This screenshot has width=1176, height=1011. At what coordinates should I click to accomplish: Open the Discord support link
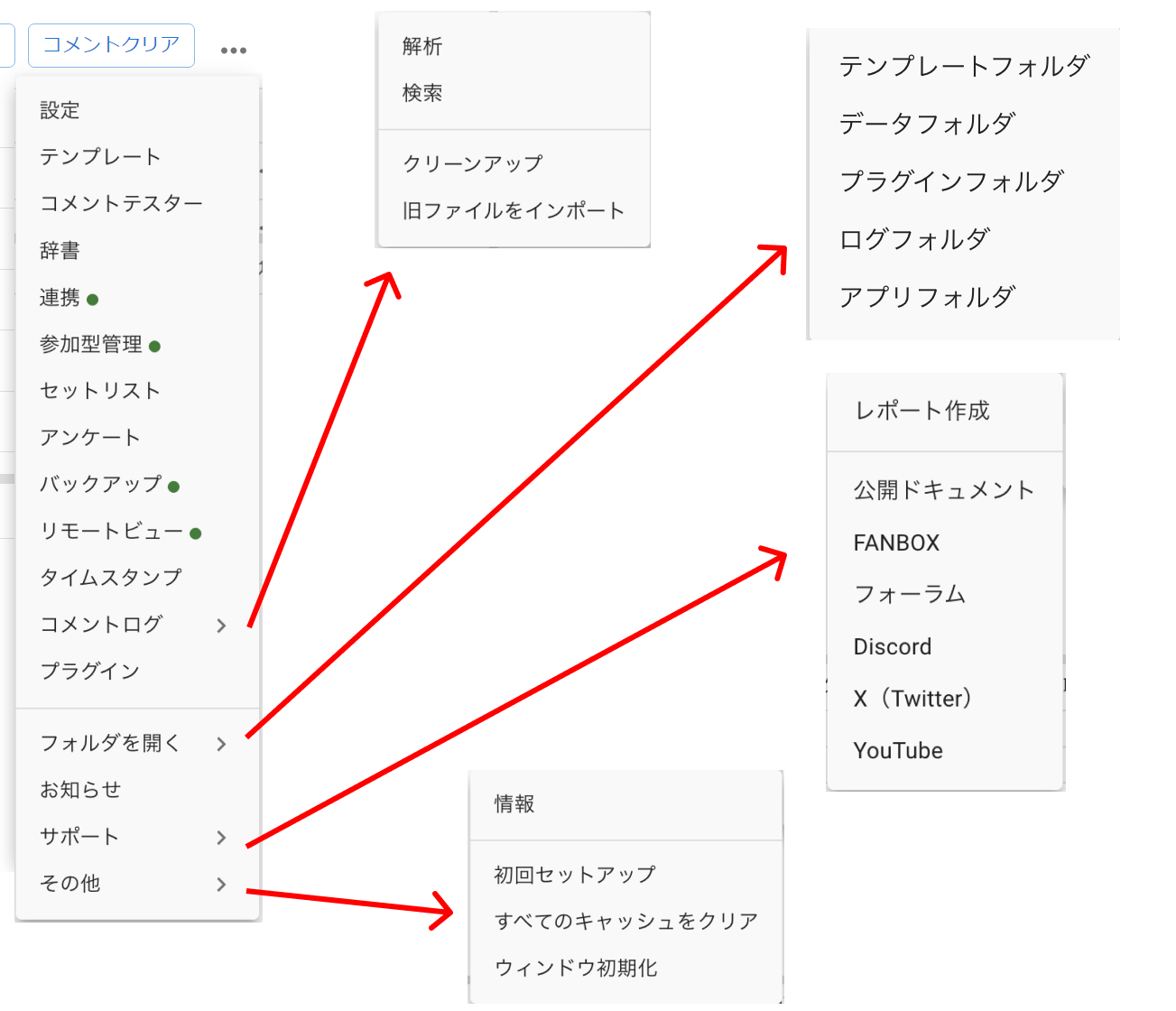point(892,647)
